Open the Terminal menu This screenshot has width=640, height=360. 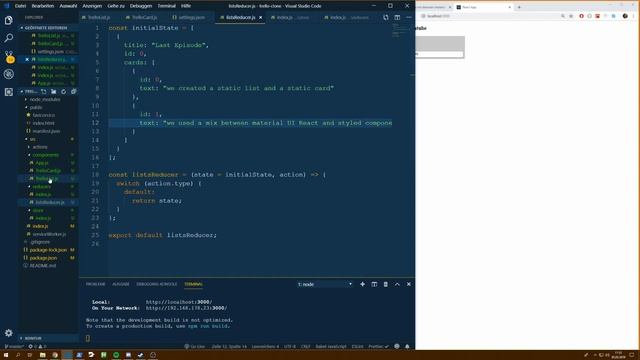pos(166,6)
